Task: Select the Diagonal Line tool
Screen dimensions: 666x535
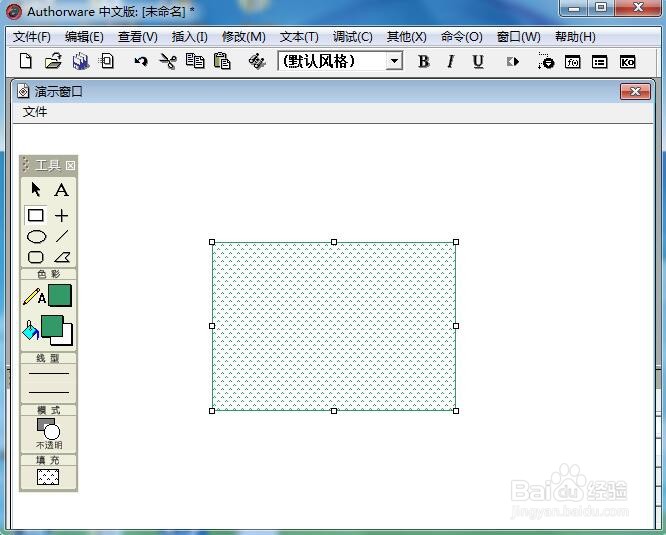Action: (62, 236)
